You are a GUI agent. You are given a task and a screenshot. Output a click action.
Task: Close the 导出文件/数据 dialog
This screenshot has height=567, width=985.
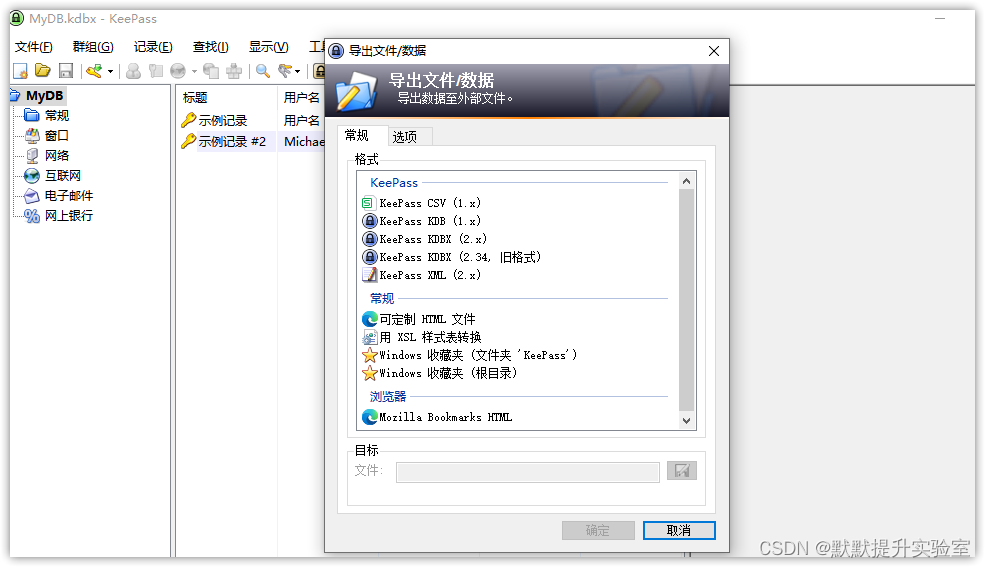click(714, 51)
